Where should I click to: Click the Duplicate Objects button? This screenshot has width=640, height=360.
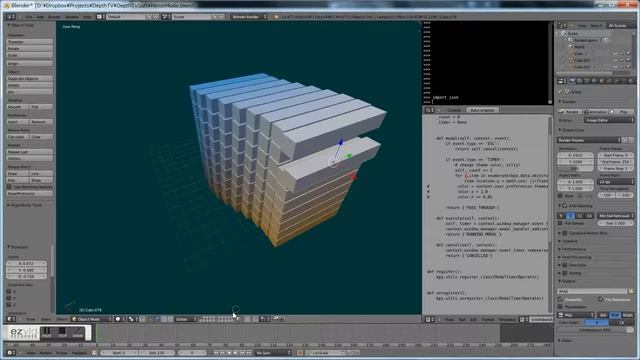(29, 78)
